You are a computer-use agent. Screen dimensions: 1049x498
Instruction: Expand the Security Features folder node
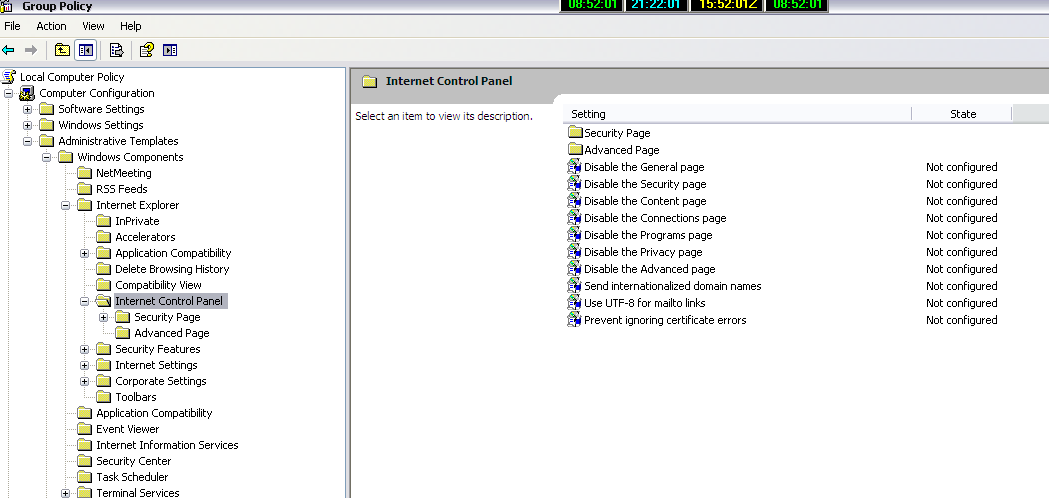point(85,349)
